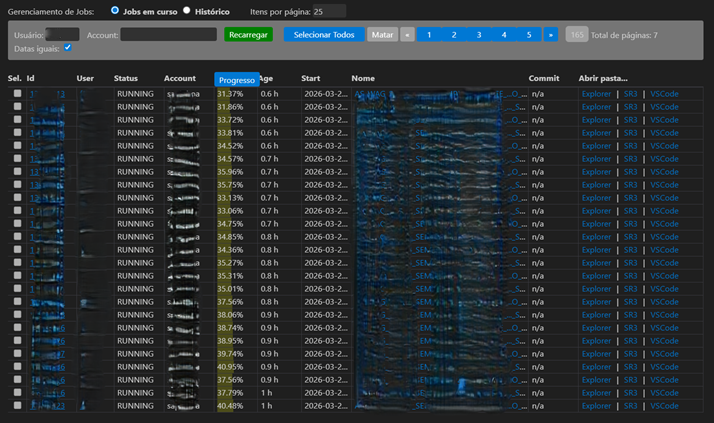The width and height of the screenshot is (714, 423).
Task: Focus the Usuário input field
Action: (x=62, y=35)
